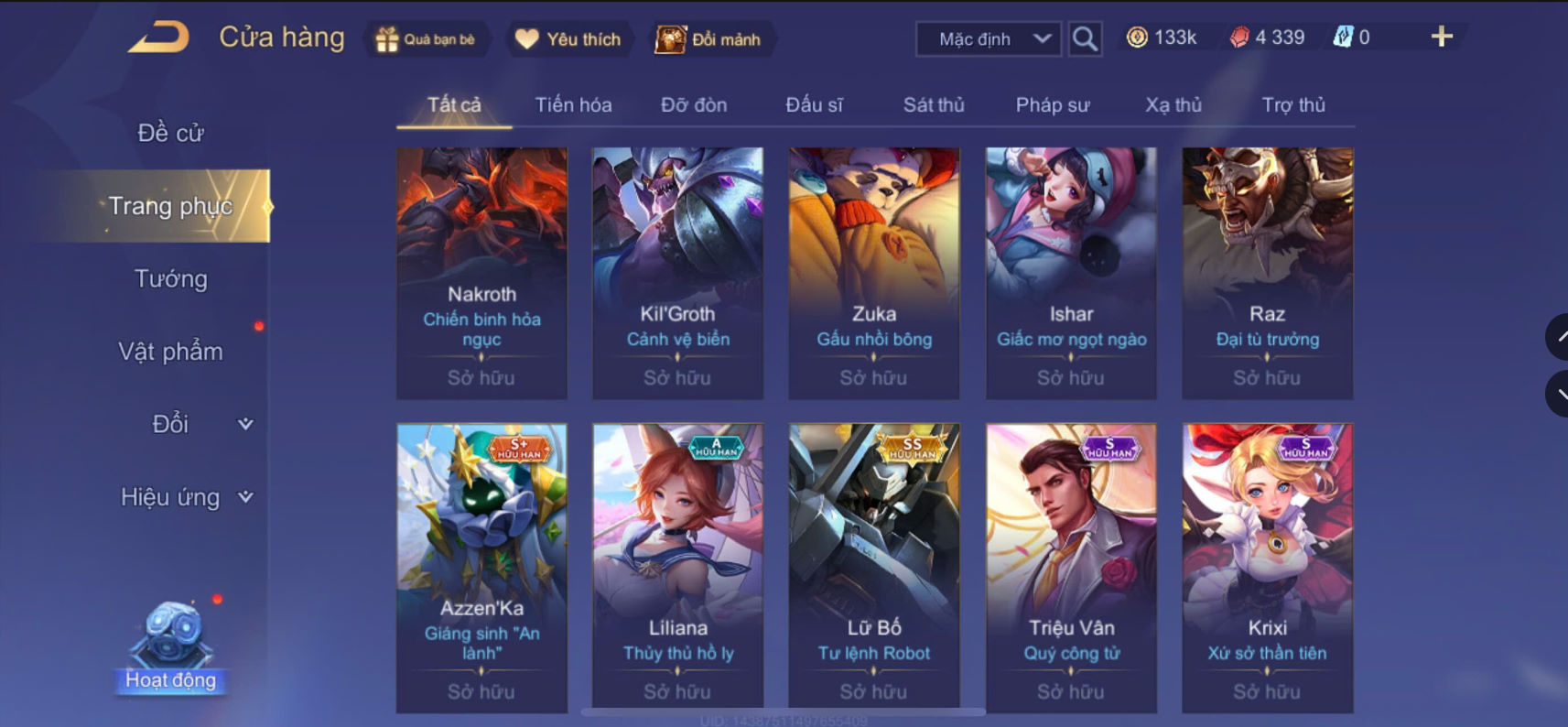
Task: Switch to the Sát thủ tab
Action: [934, 105]
